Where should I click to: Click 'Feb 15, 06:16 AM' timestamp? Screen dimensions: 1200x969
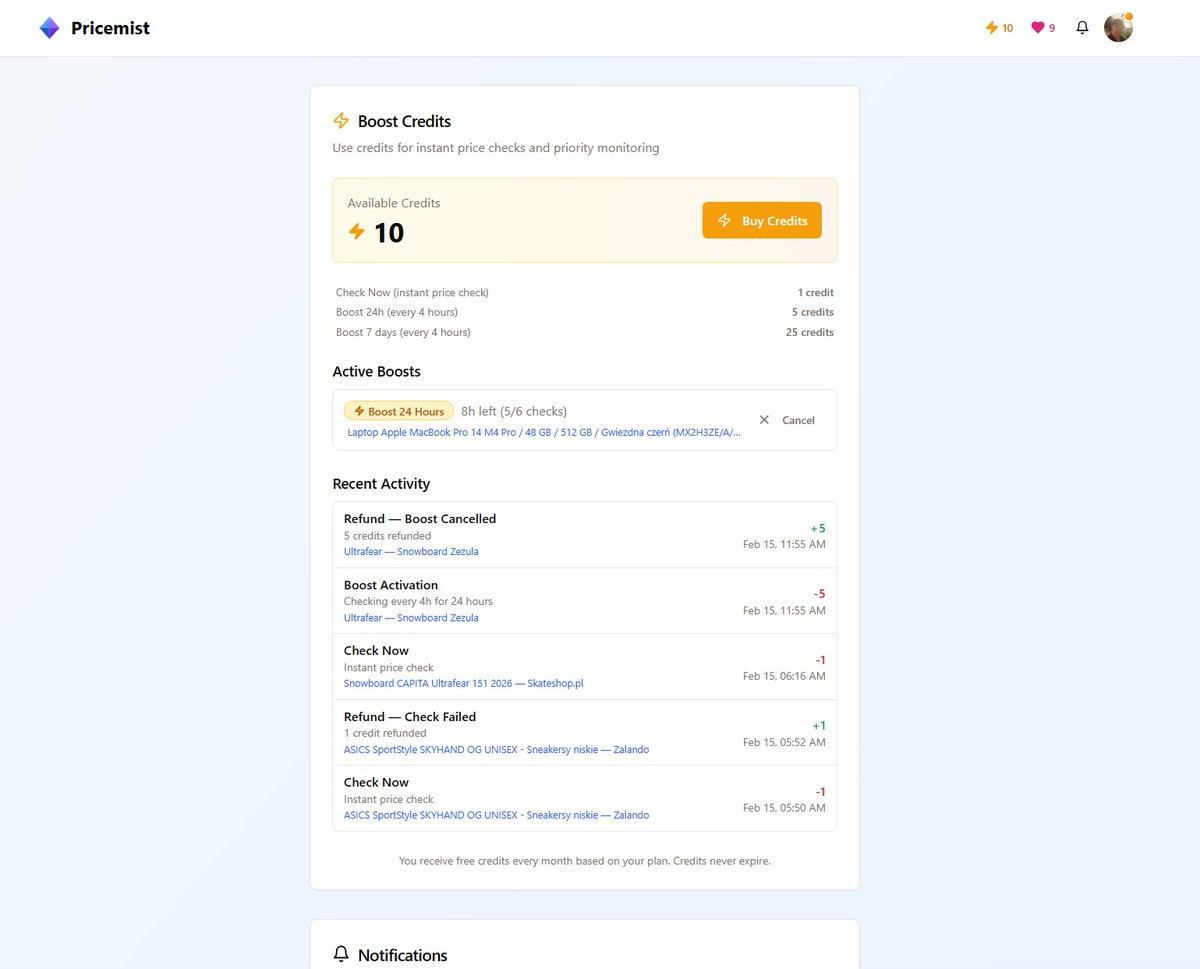tap(784, 676)
